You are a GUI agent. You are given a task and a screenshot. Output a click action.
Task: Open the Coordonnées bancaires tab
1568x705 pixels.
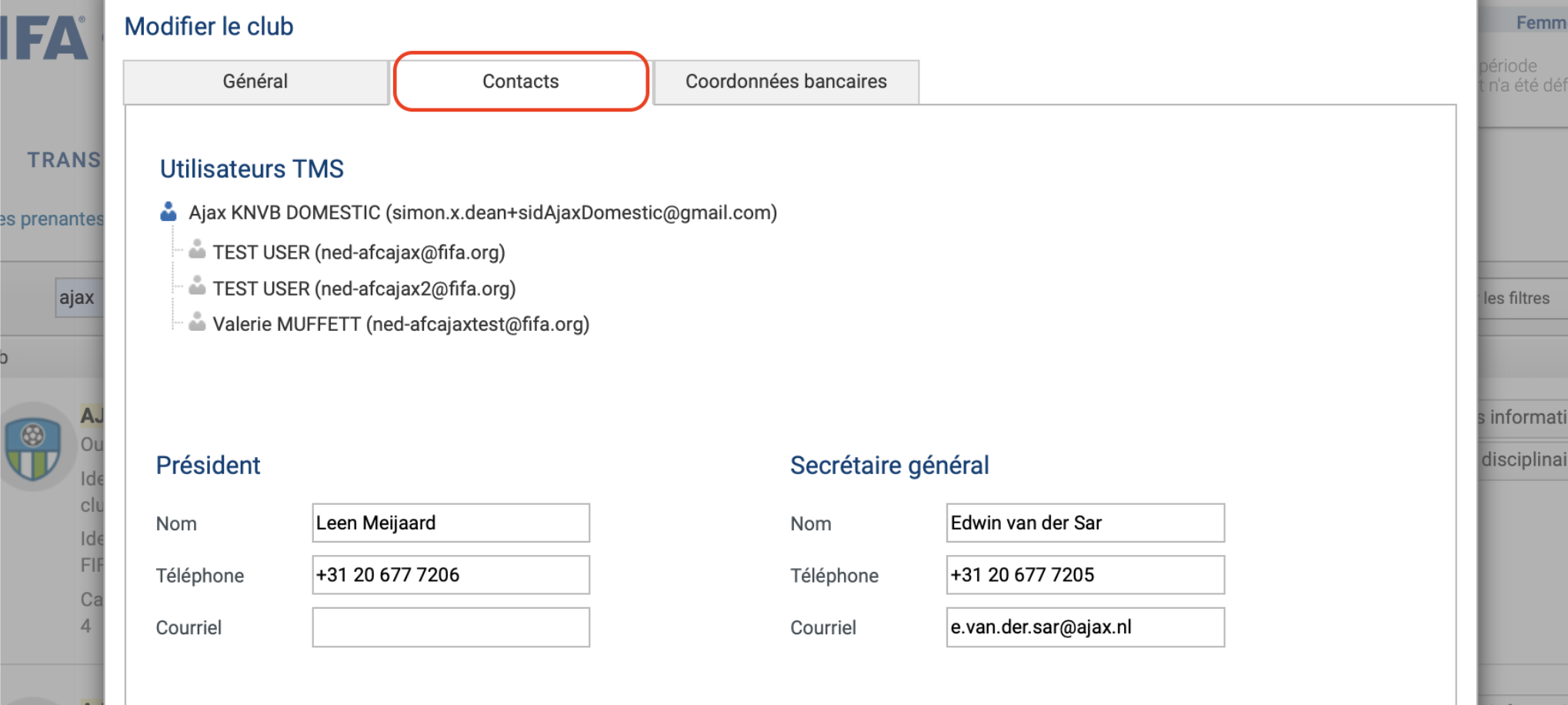(786, 82)
